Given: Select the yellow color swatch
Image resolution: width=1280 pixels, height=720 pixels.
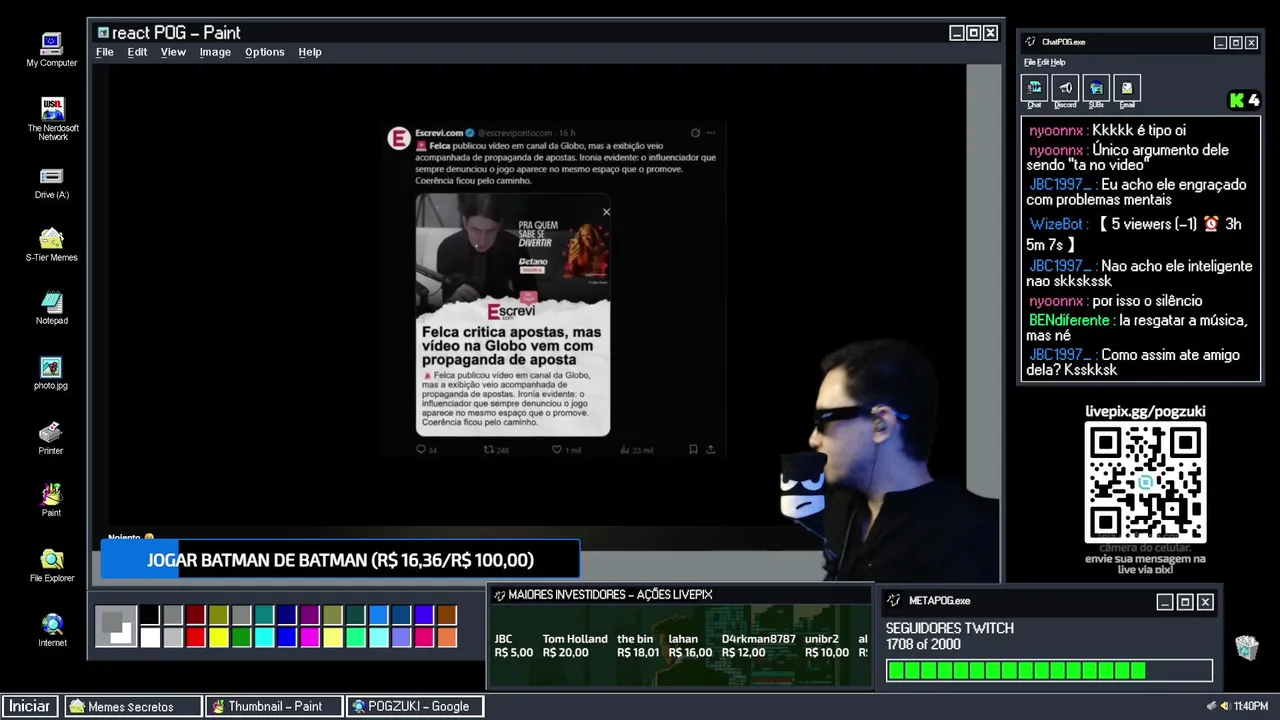Looking at the screenshot, I should [218, 637].
